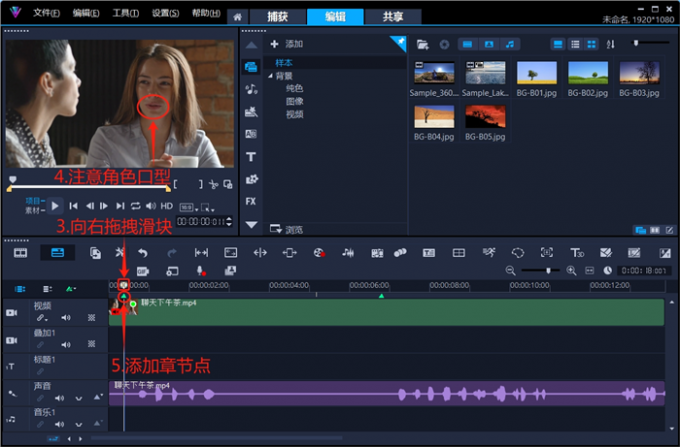Screen dimensions: 680x447
Task: Open the GIF creator icon
Action: point(143,271)
